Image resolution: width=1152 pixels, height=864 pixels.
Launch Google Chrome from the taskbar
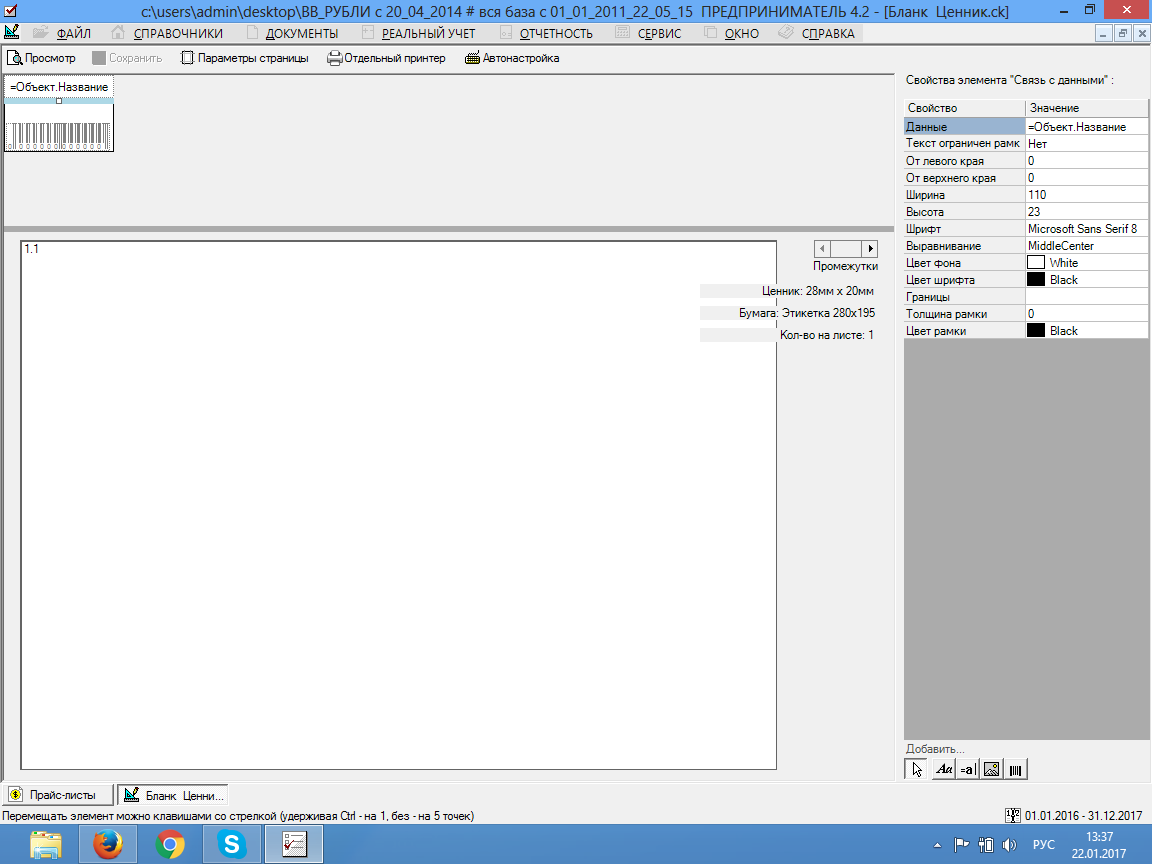pyautogui.click(x=170, y=844)
